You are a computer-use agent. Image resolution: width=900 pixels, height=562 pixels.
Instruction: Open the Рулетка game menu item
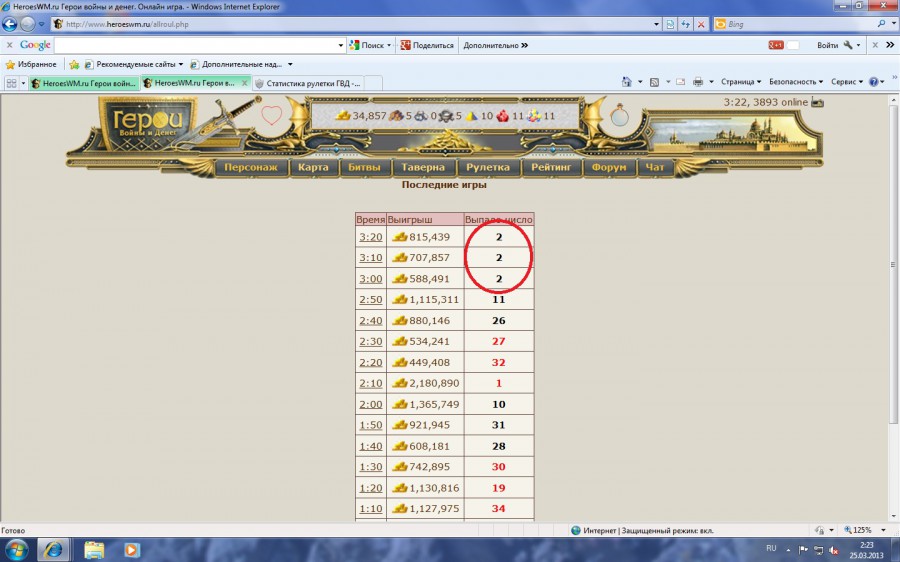490,168
